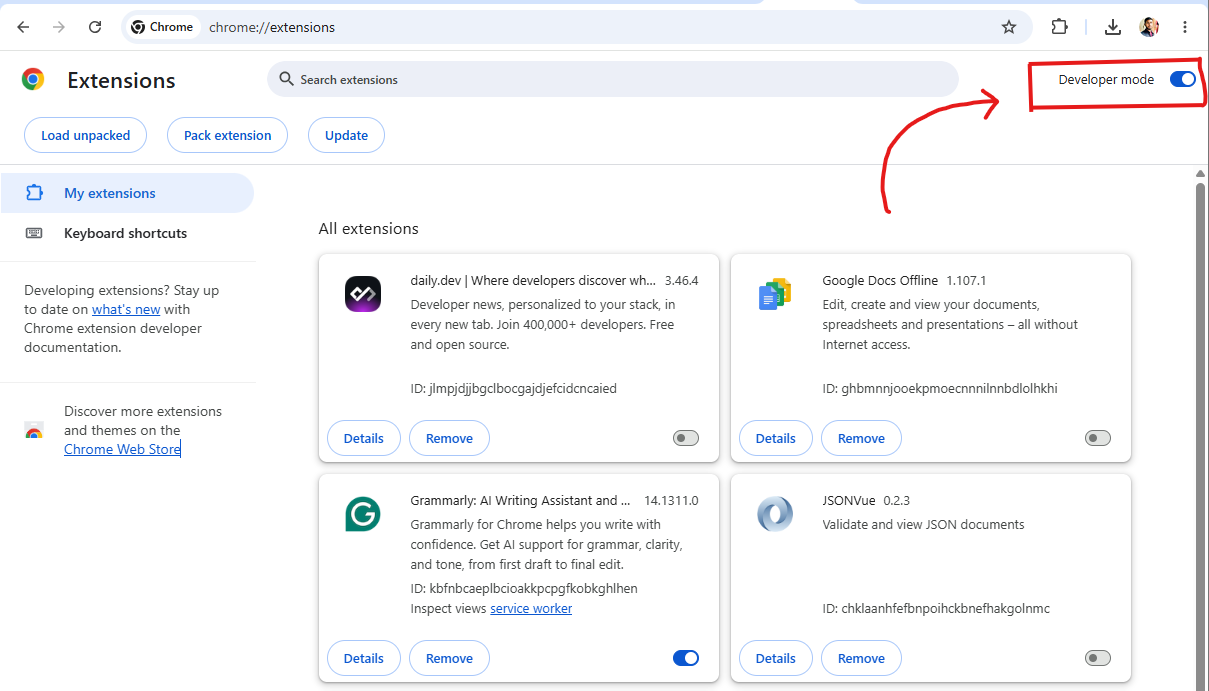Open the Chrome Web Store link
The height and width of the screenshot is (691, 1209).
(122, 449)
